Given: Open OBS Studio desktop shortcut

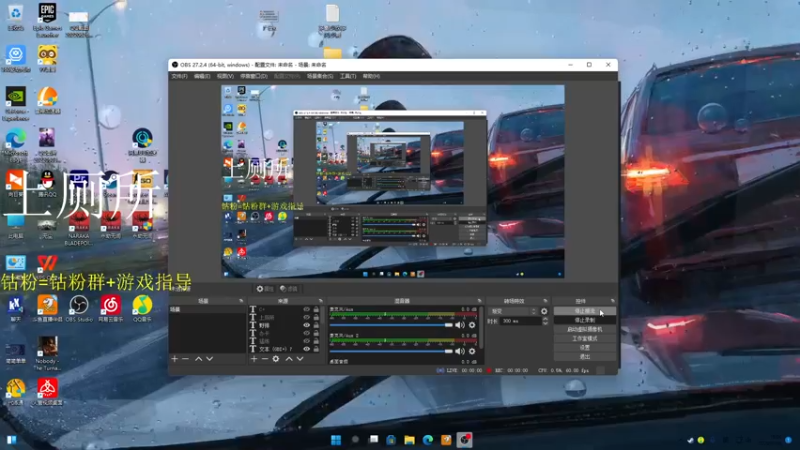Looking at the screenshot, I should [79, 308].
